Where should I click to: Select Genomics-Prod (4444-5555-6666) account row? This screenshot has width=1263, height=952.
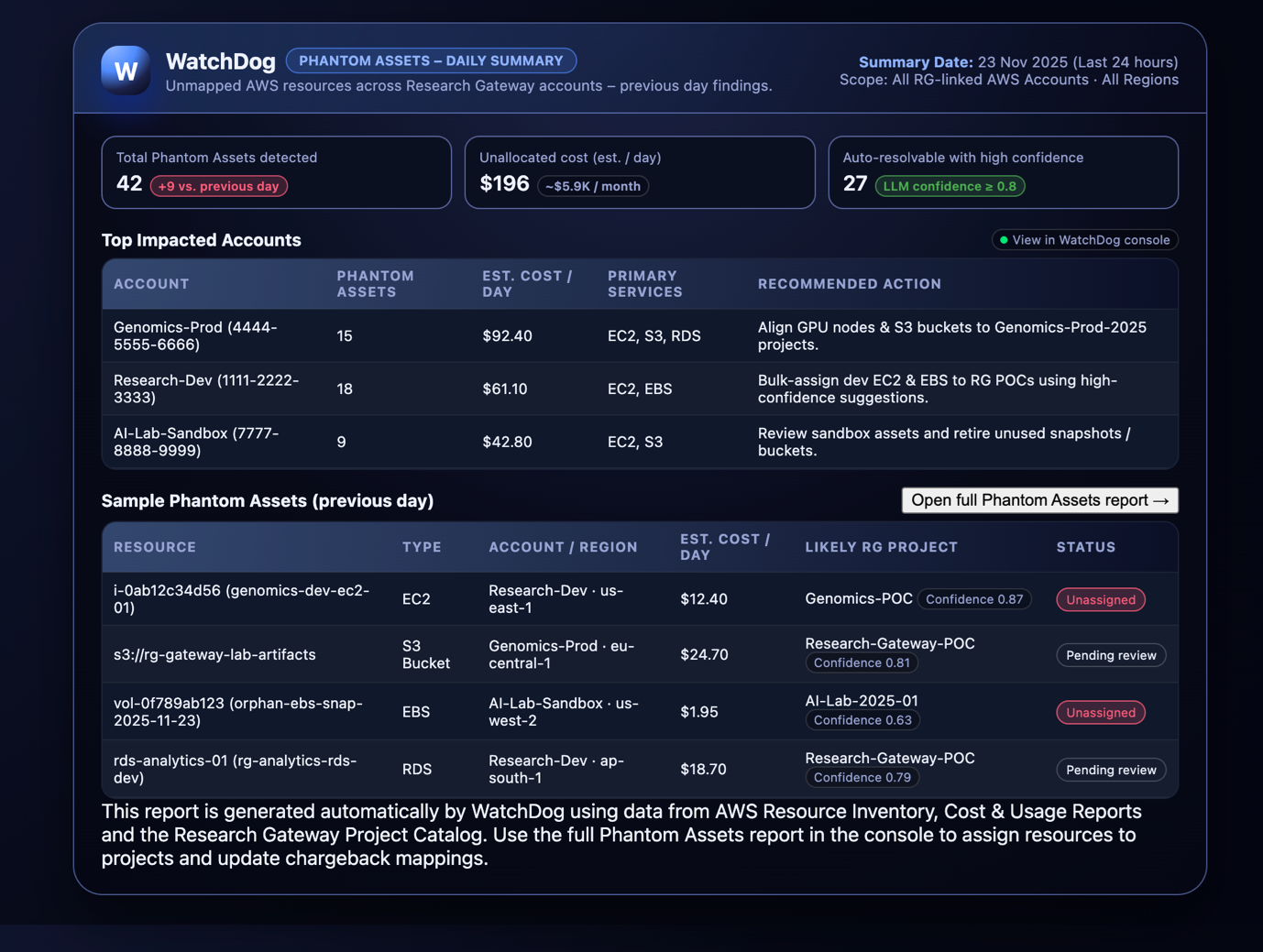[x=640, y=336]
